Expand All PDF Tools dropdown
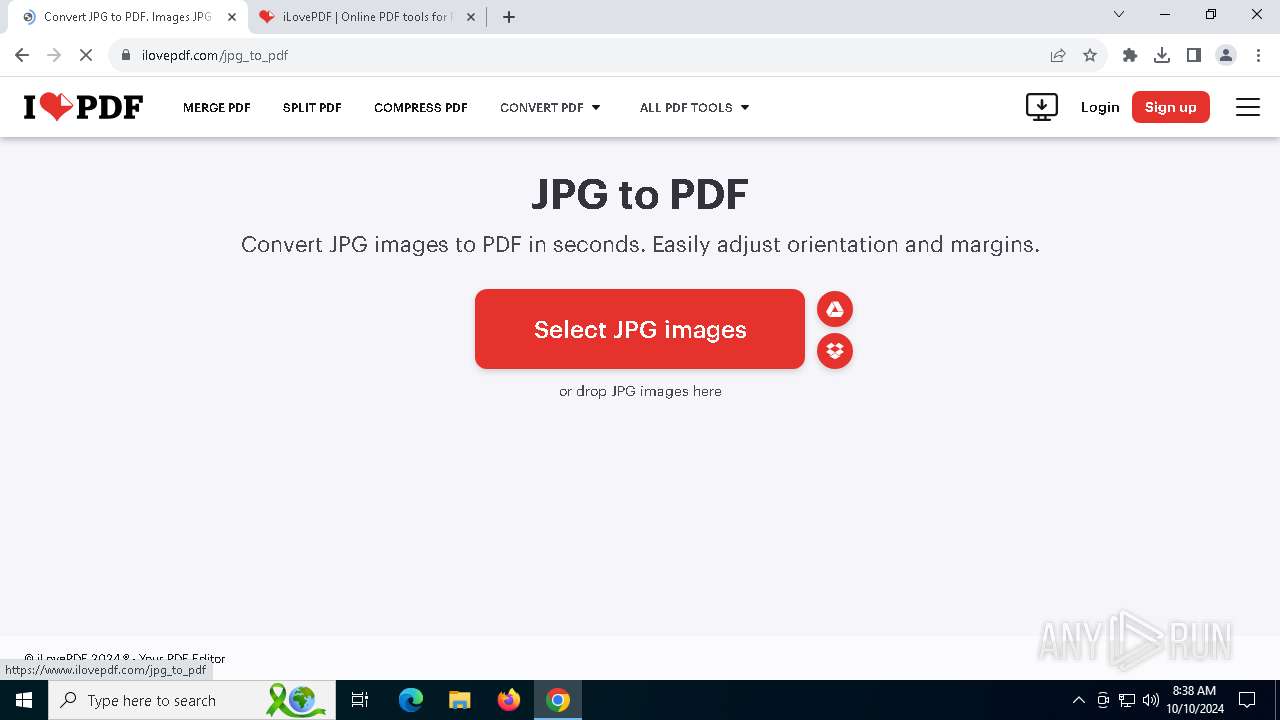The width and height of the screenshot is (1280, 720). point(694,107)
